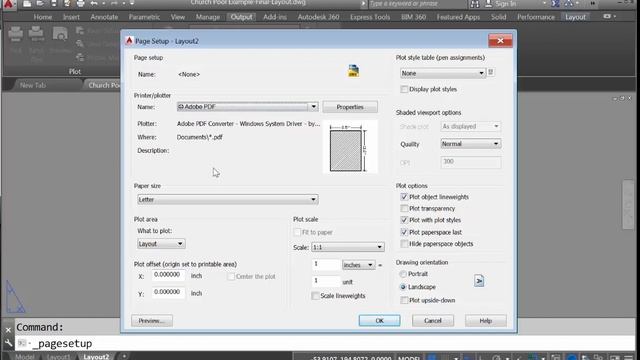Click the Redo arrow in quick access toolbar
This screenshot has width=640, height=360.
click(114, 4)
